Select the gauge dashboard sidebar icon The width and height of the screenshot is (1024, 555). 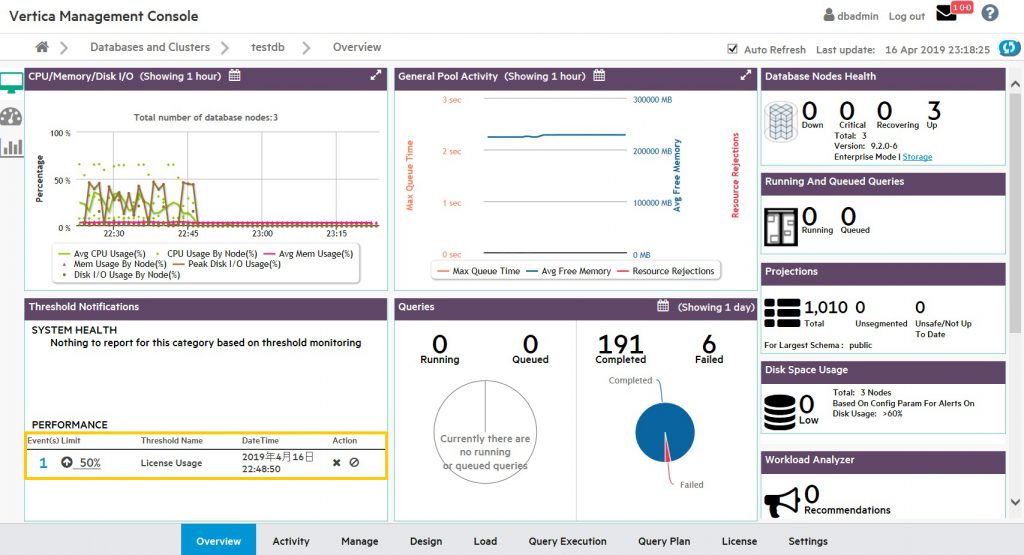point(12,116)
